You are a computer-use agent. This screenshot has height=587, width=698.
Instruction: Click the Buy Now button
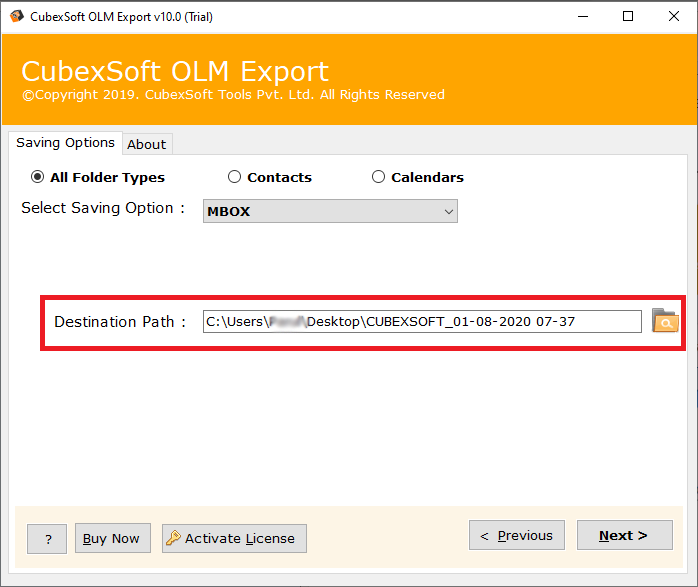click(113, 538)
